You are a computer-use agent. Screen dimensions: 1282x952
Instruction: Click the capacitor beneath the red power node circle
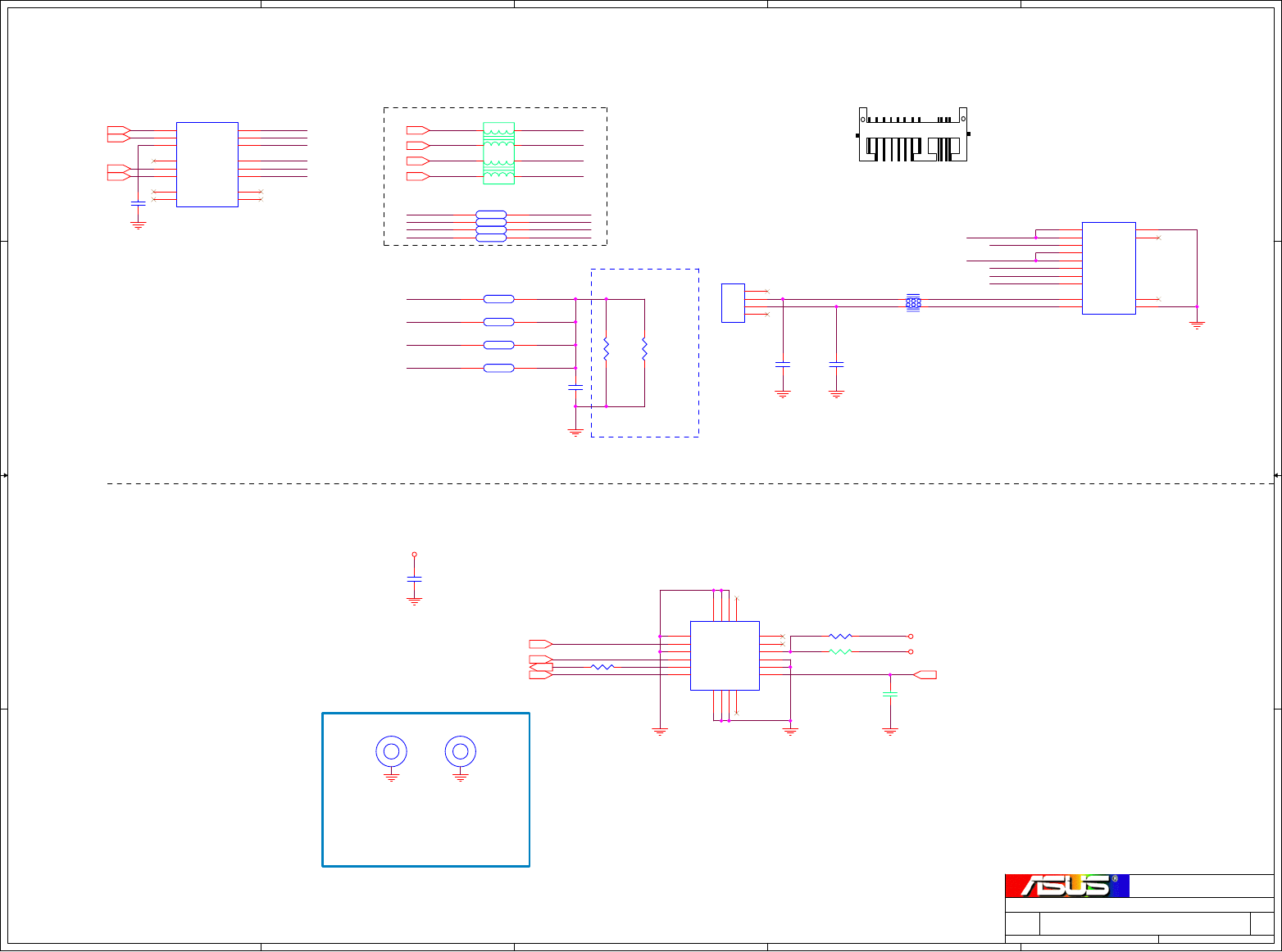click(414, 578)
